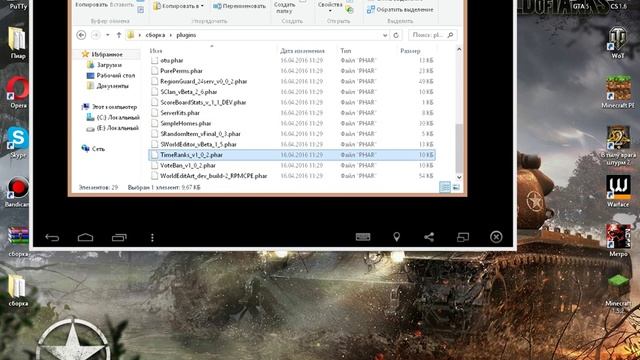Toggle the emulator keyboard icon

coord(363,237)
